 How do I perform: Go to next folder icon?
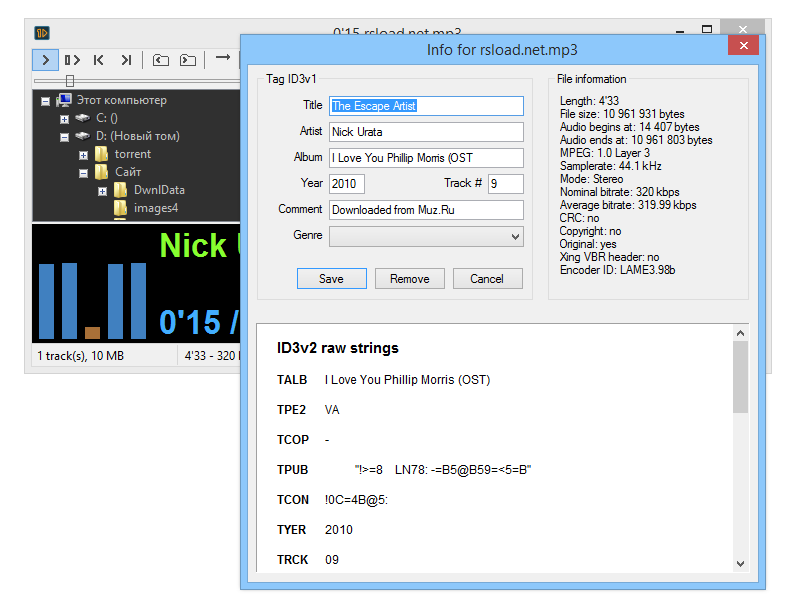tap(188, 60)
